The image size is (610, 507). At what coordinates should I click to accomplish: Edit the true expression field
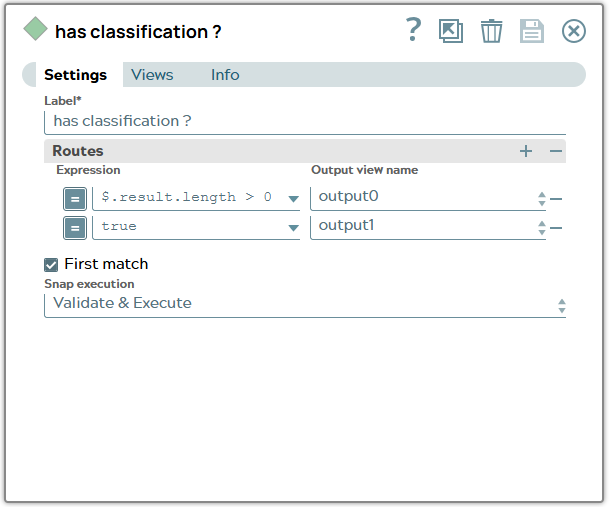pos(189,226)
